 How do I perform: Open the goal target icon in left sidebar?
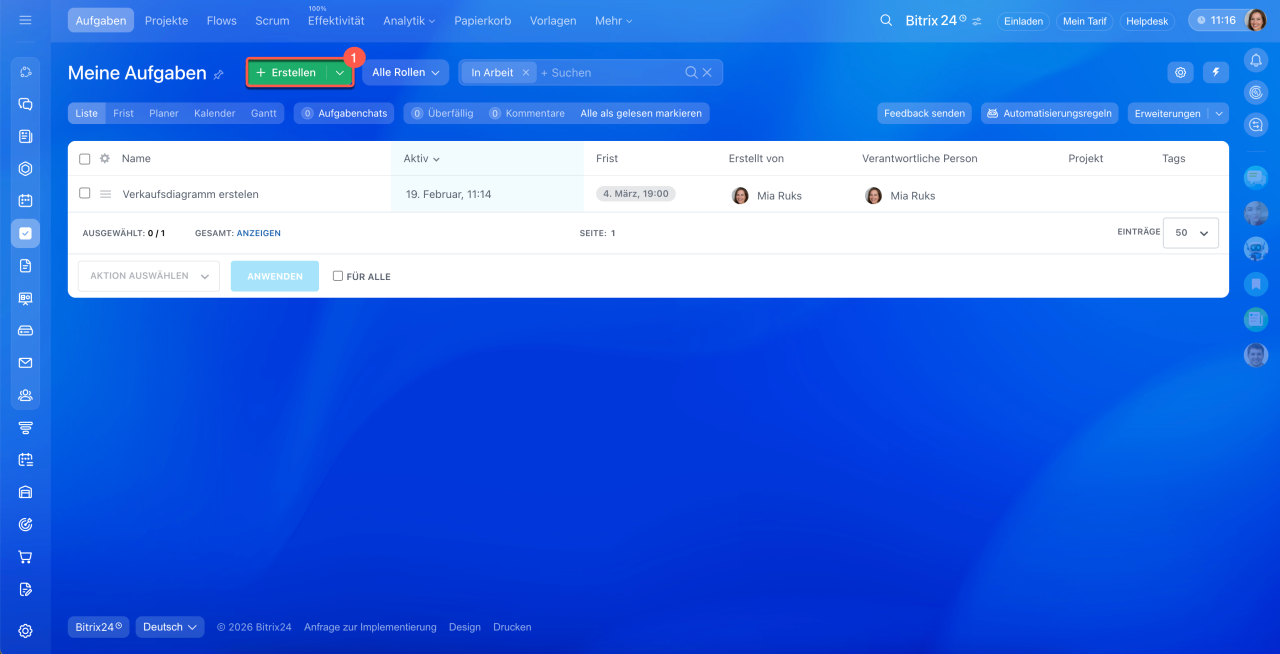tap(26, 525)
